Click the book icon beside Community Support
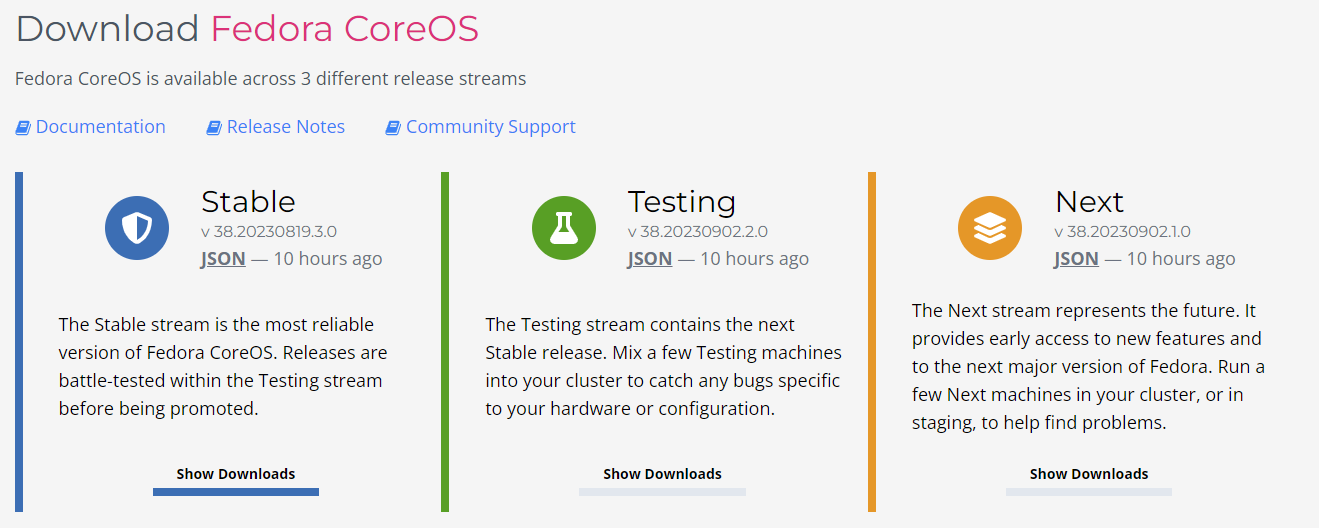This screenshot has height=528, width=1319. click(393, 127)
